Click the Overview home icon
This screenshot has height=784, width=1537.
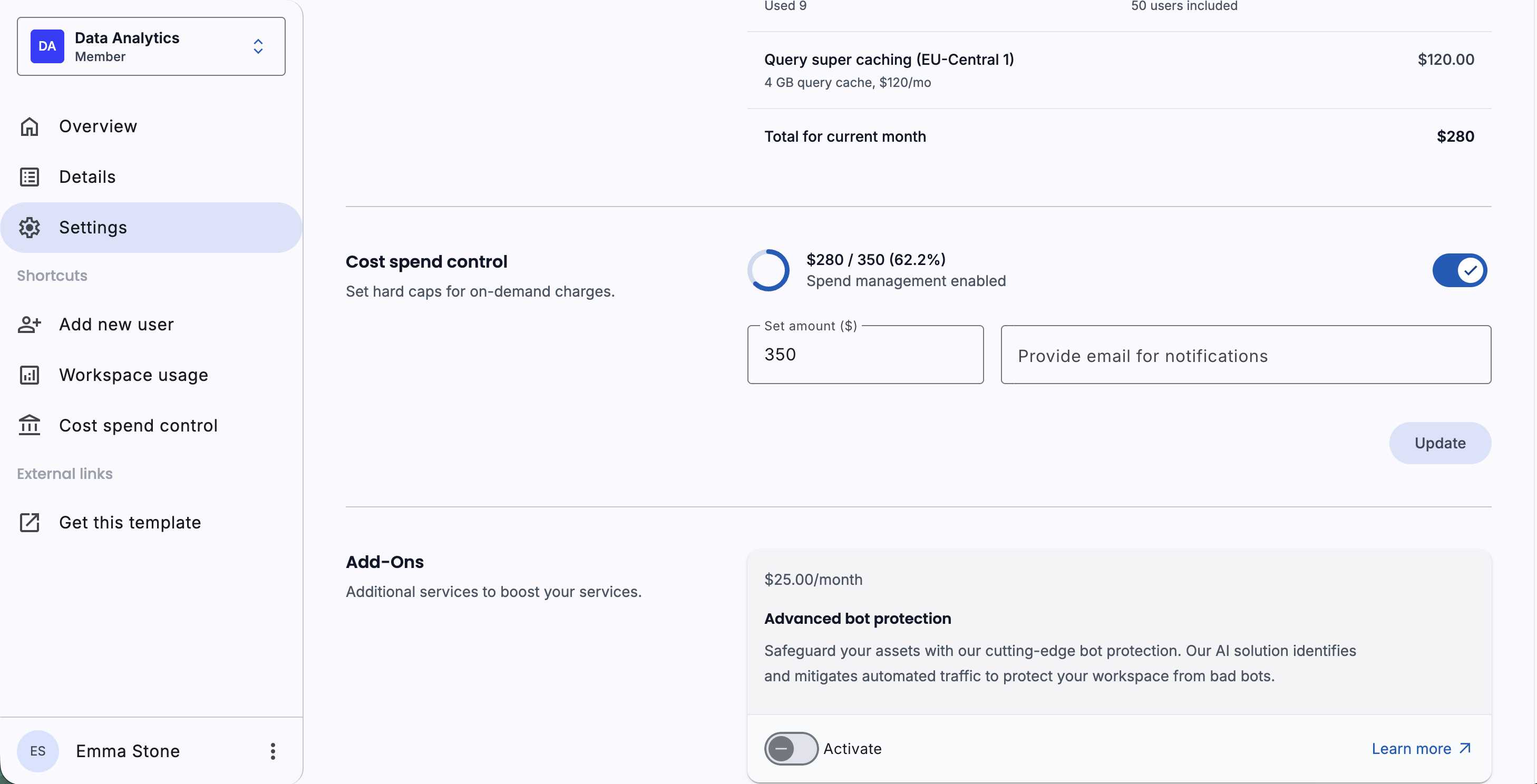click(x=29, y=126)
